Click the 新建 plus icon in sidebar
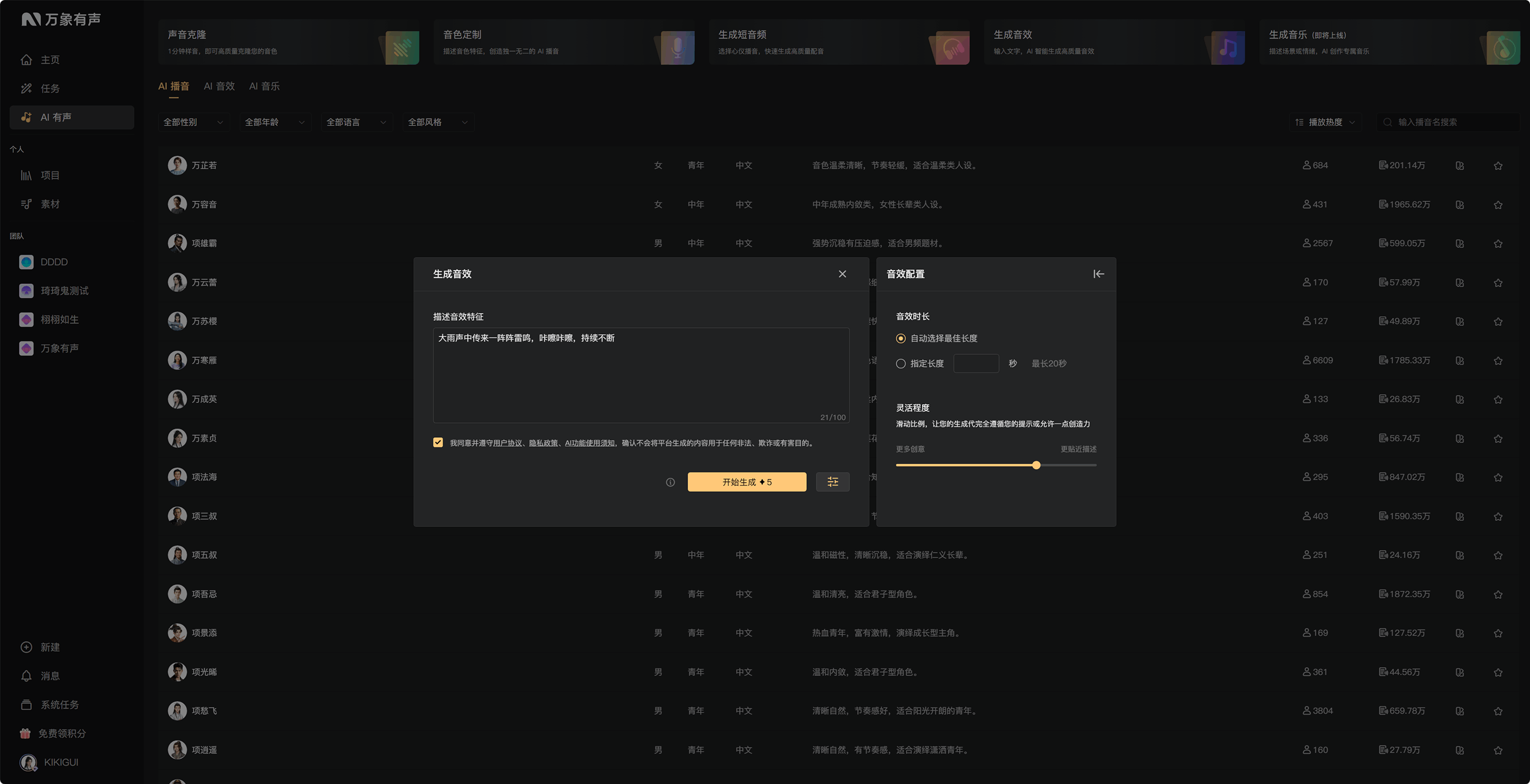Image resolution: width=1530 pixels, height=784 pixels. point(26,647)
